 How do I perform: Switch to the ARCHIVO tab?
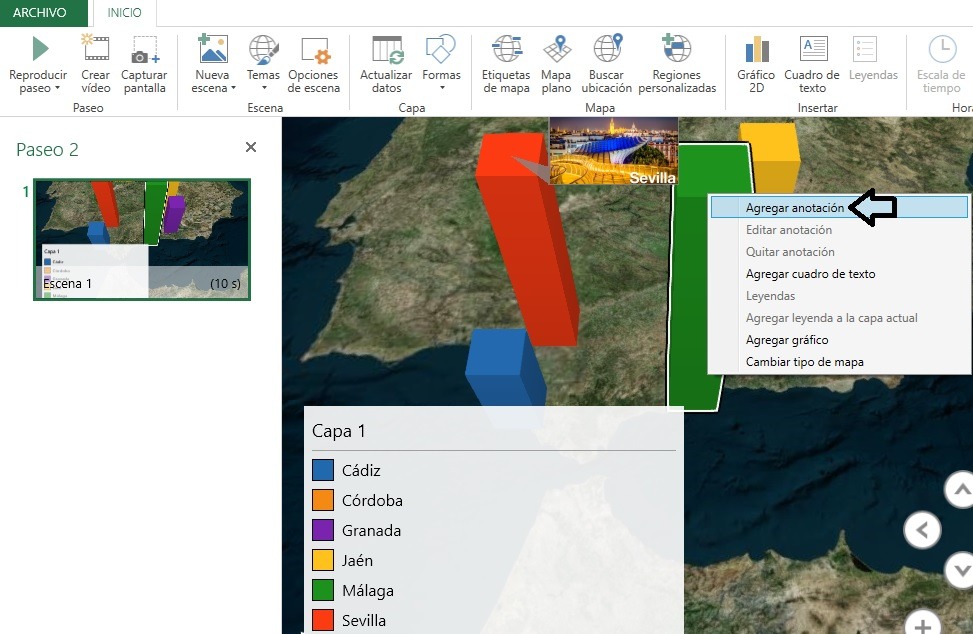[42, 12]
